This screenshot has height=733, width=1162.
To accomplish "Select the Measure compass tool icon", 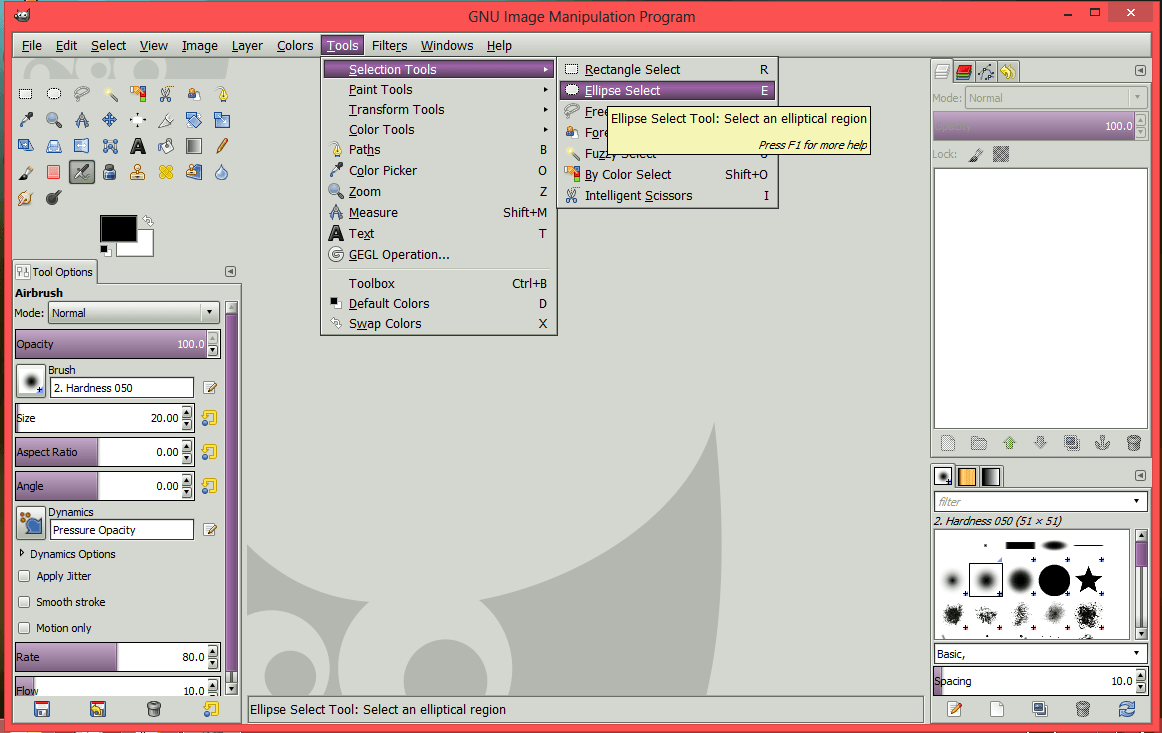I will pyautogui.click(x=82, y=120).
